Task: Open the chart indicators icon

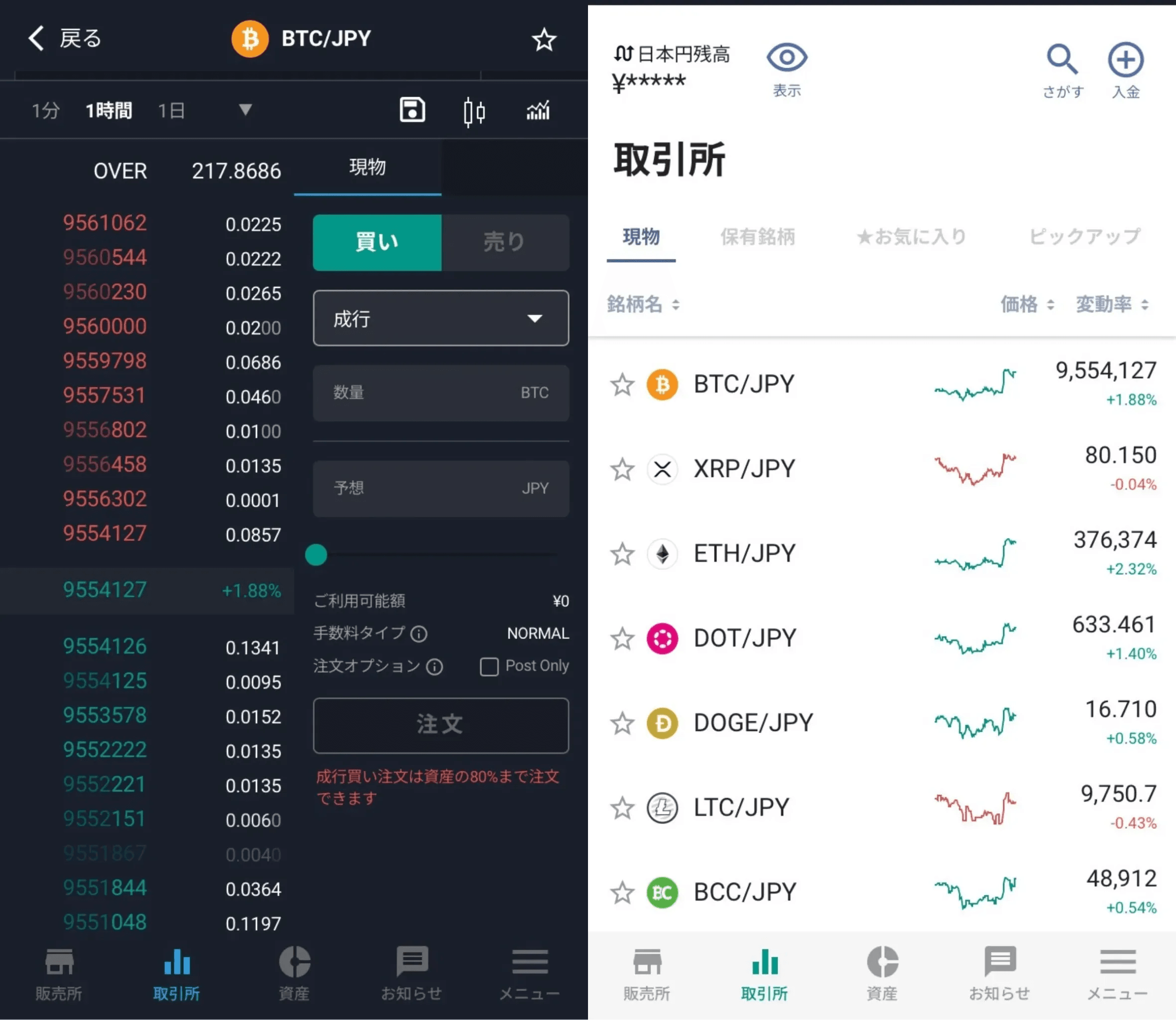Action: (538, 110)
